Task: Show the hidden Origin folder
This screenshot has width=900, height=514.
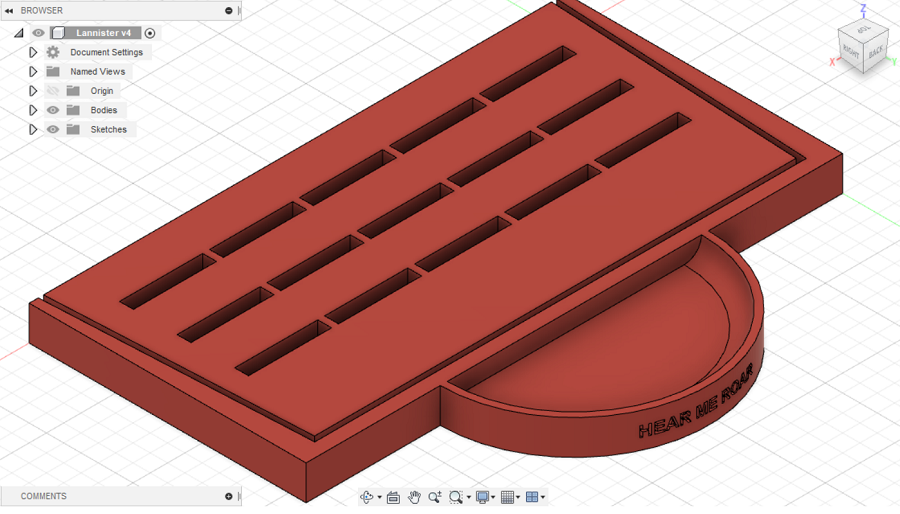Action: 53,91
